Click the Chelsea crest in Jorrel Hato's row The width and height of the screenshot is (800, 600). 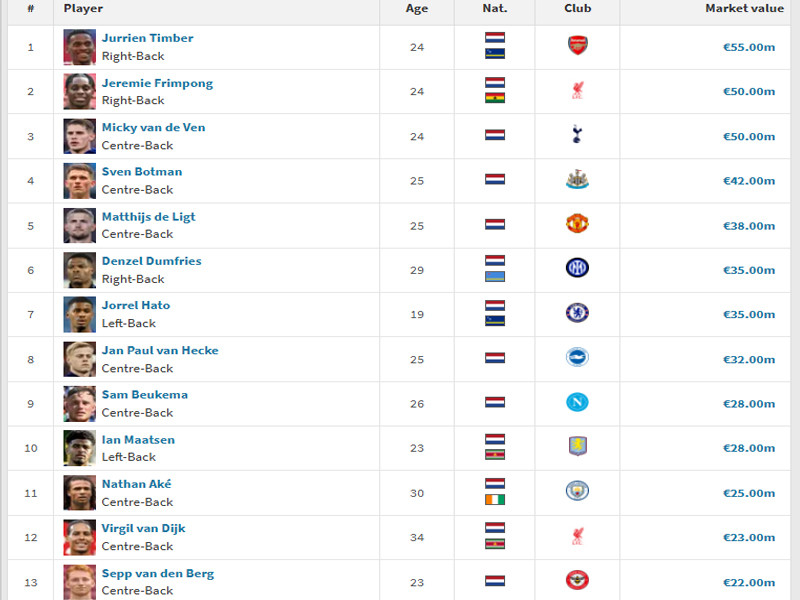[578, 313]
